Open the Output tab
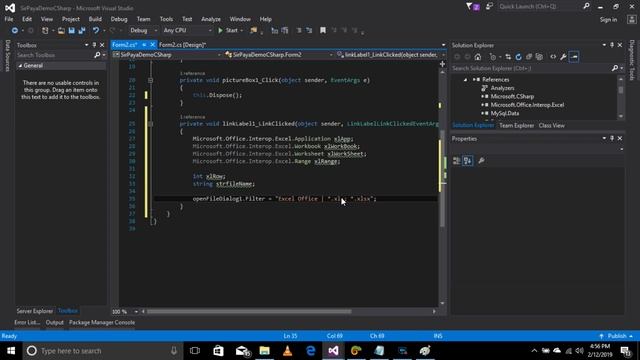The height and width of the screenshot is (360, 640). 54,322
